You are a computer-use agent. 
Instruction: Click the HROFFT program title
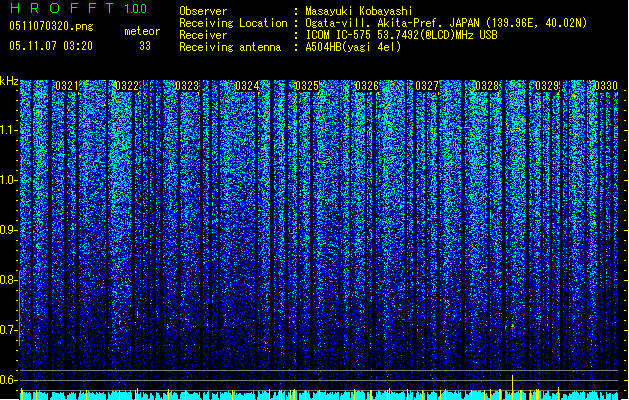62,8
